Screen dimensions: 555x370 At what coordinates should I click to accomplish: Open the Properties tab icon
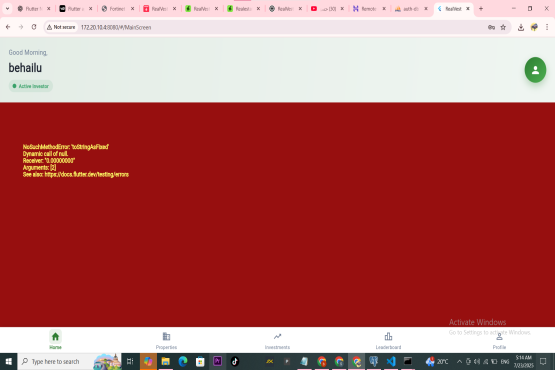(x=166, y=336)
